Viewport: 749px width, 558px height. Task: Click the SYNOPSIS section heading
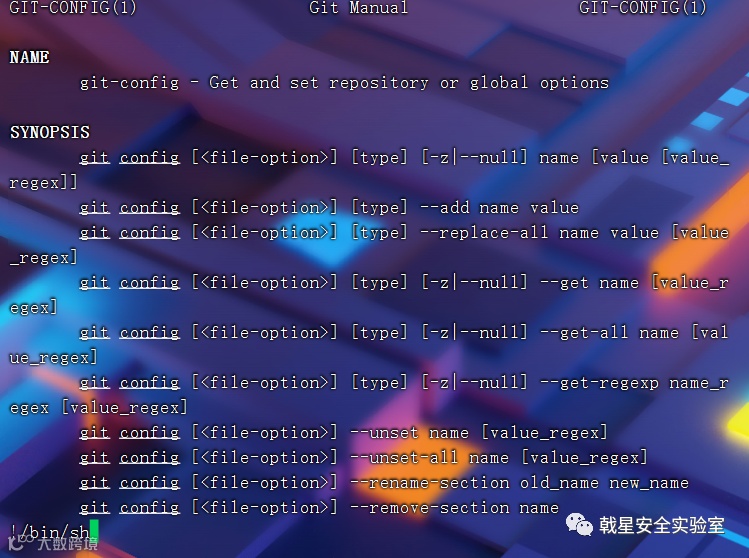pos(50,132)
